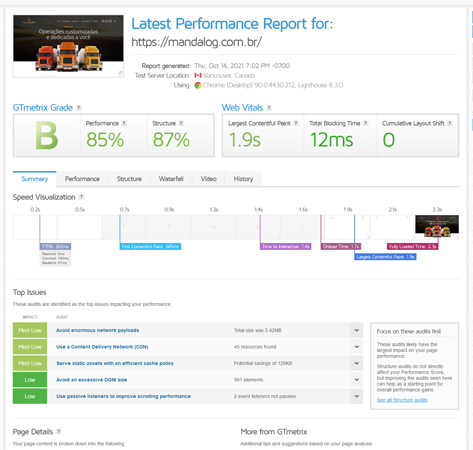Expand the passive listeners audit
The width and height of the screenshot is (473, 450).
(356, 396)
